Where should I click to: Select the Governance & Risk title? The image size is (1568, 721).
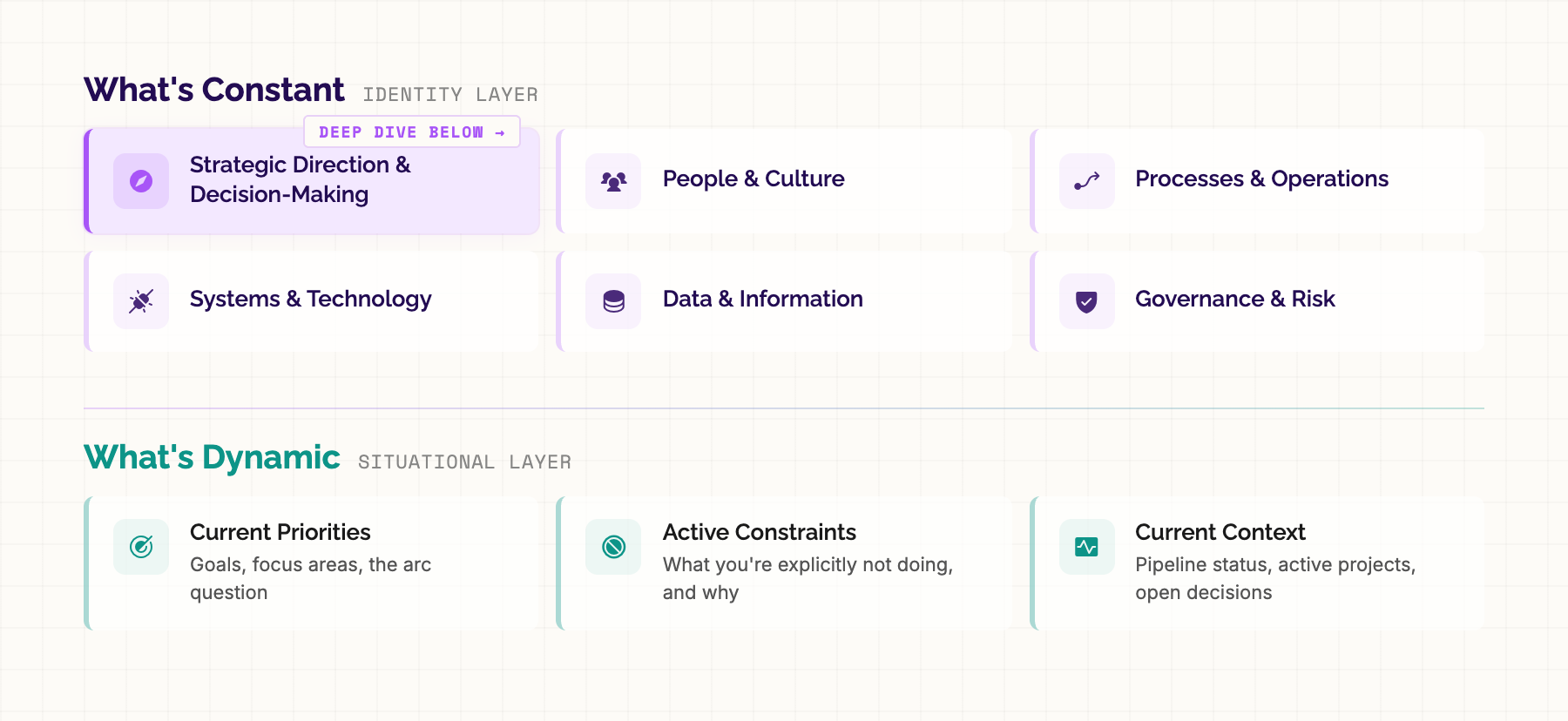(1234, 299)
